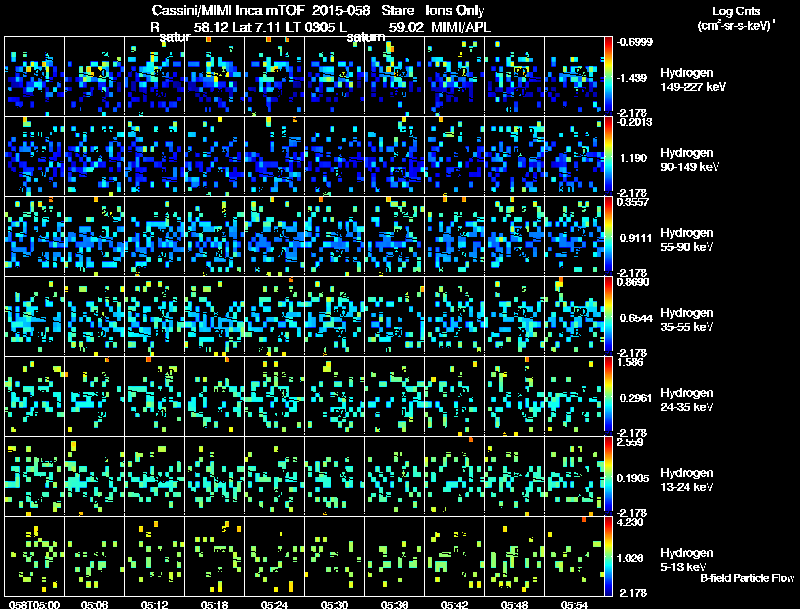Image resolution: width=800 pixels, height=609 pixels.
Task: Click the Hydrogen 35-55 keV color scale
Action: 610,315
